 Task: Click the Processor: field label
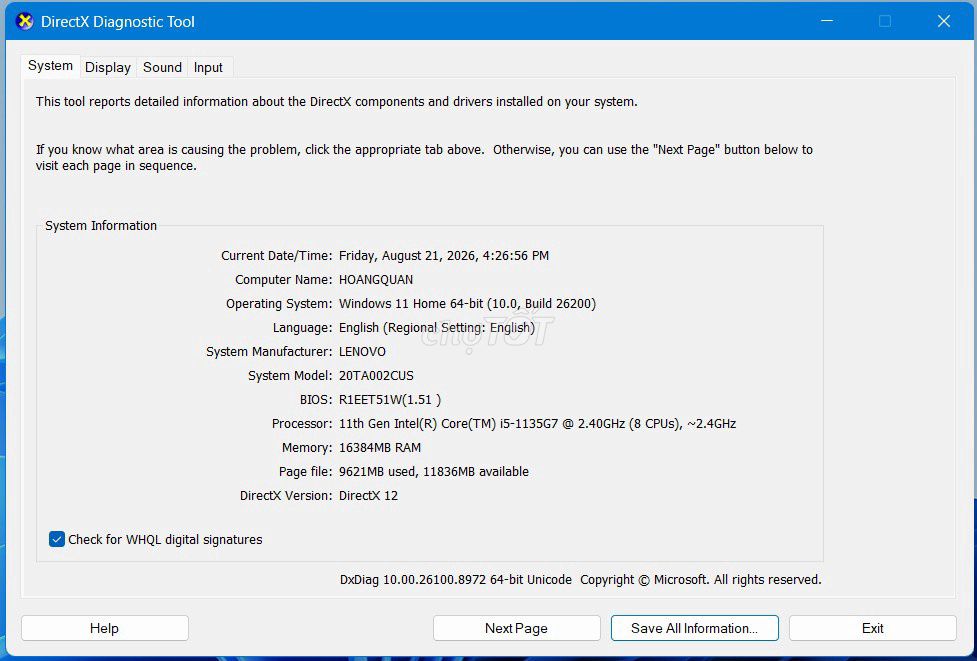302,424
